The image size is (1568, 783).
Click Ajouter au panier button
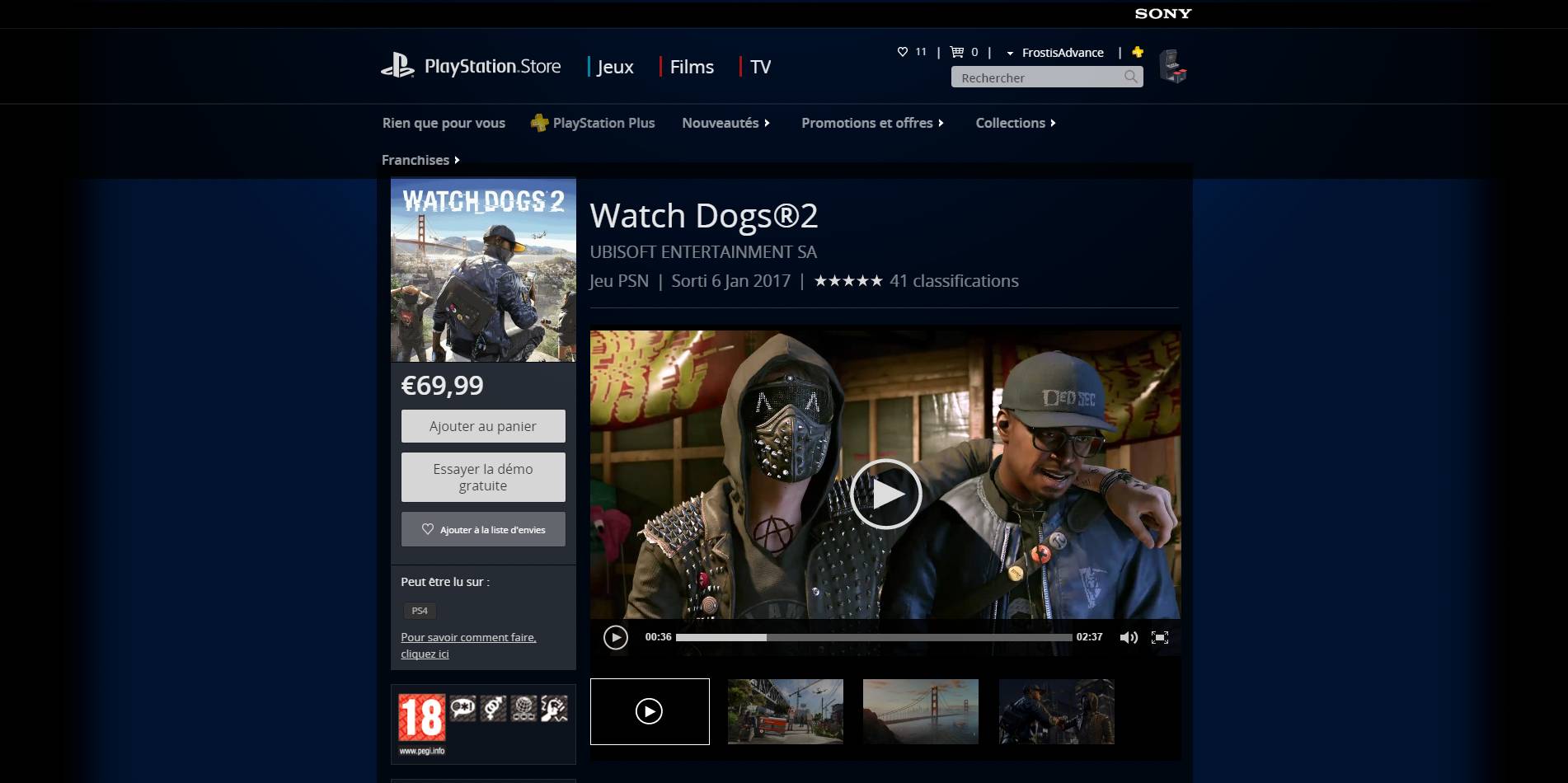(483, 426)
